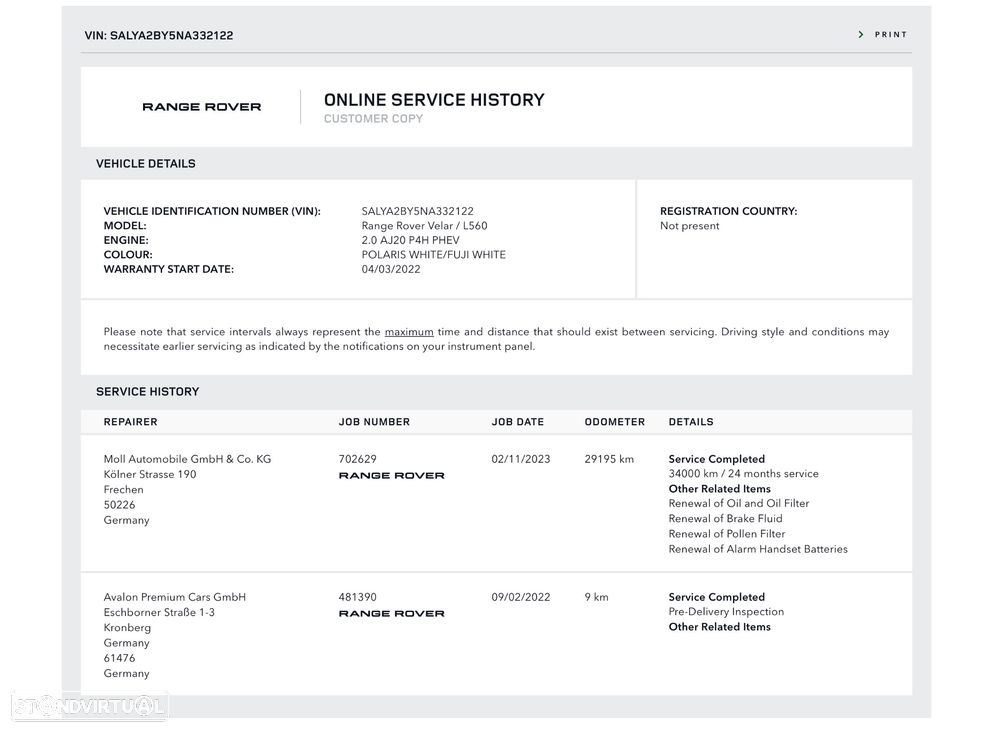Screen dimensions: 1000x732
Task: Click the Repairer column header
Action: pyautogui.click(x=130, y=422)
